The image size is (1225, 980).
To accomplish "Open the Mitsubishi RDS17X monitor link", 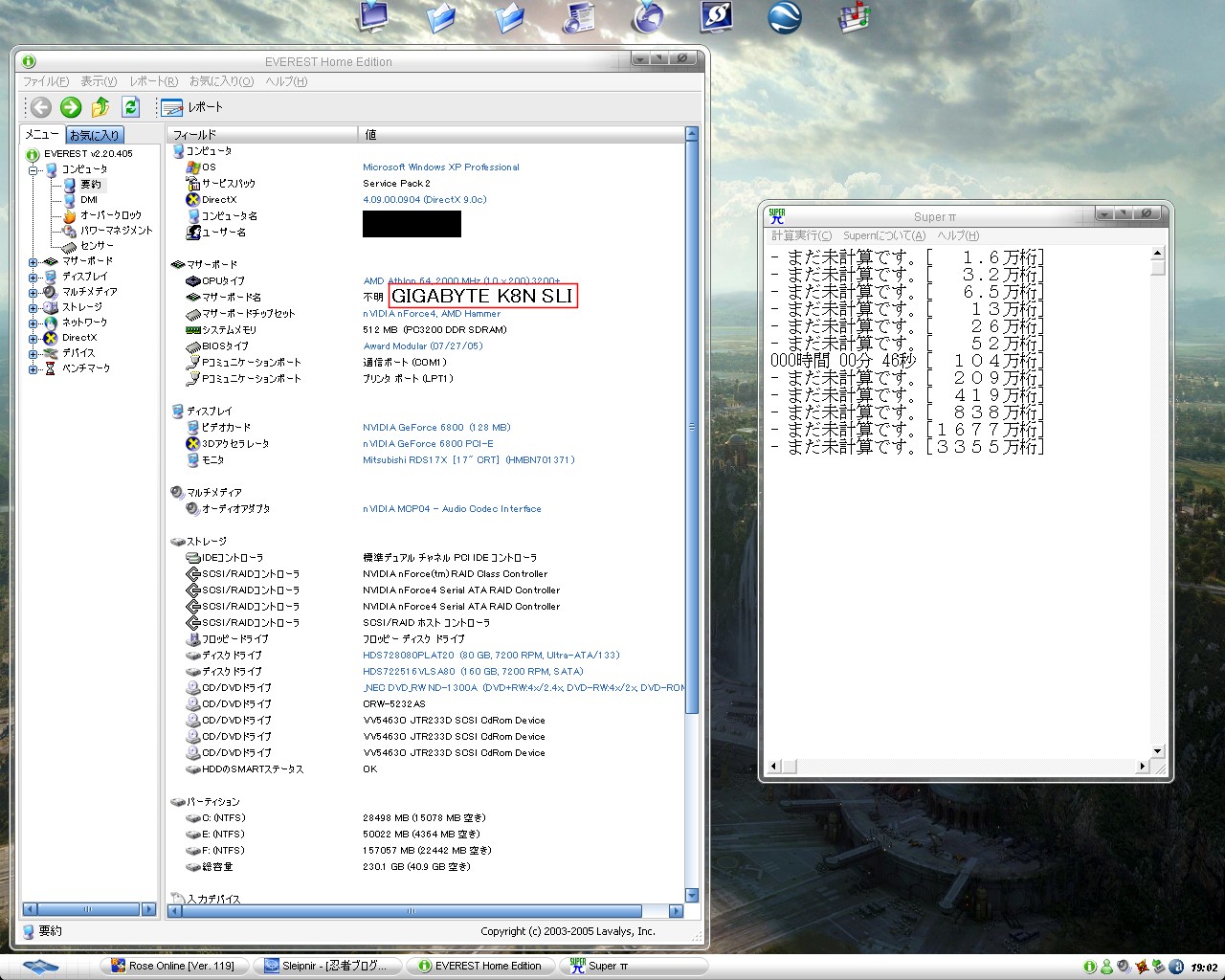I will point(469,460).
